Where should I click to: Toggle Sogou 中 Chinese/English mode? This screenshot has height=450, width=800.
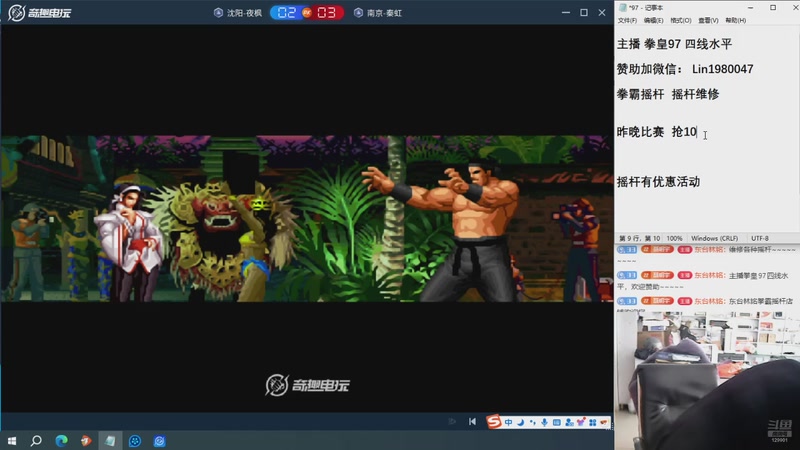(509, 422)
